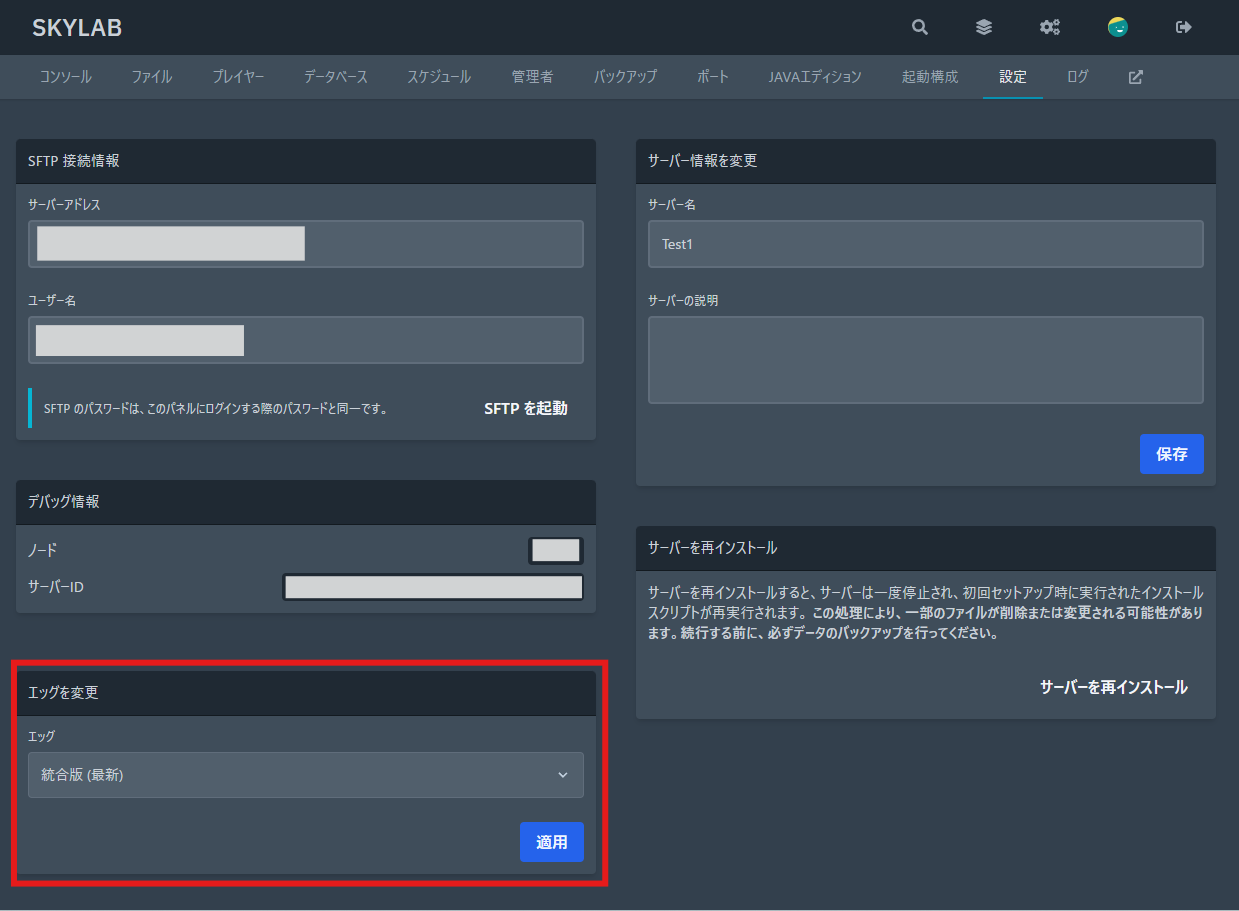Click the SKYLAB logo
Image resolution: width=1239 pixels, height=911 pixels.
point(77,28)
